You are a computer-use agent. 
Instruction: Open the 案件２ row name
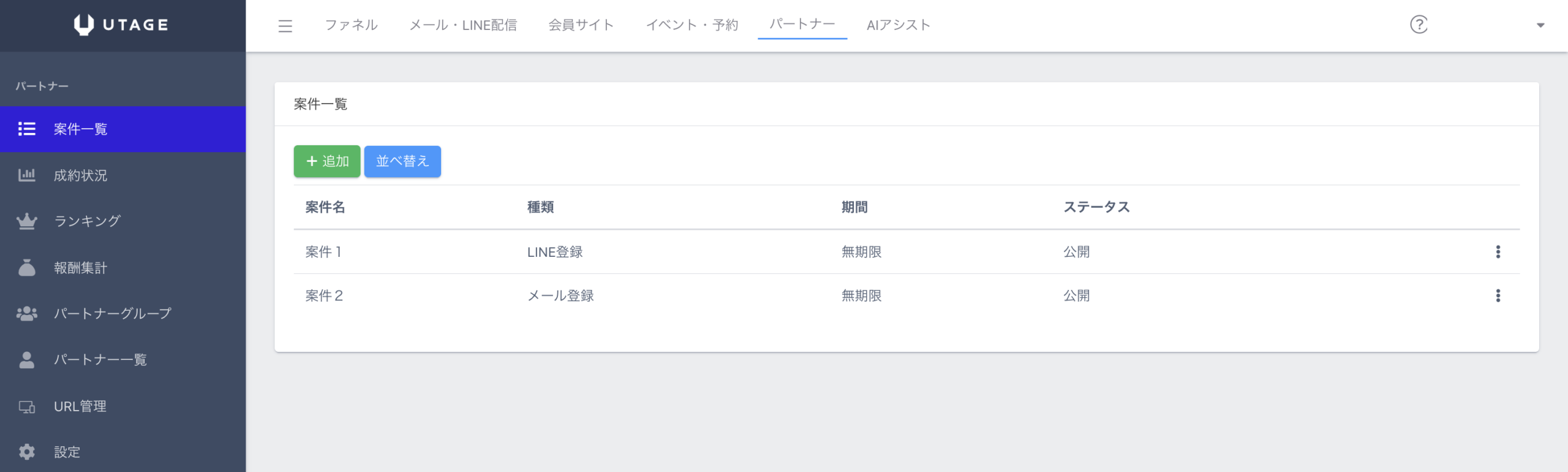pyautogui.click(x=324, y=296)
